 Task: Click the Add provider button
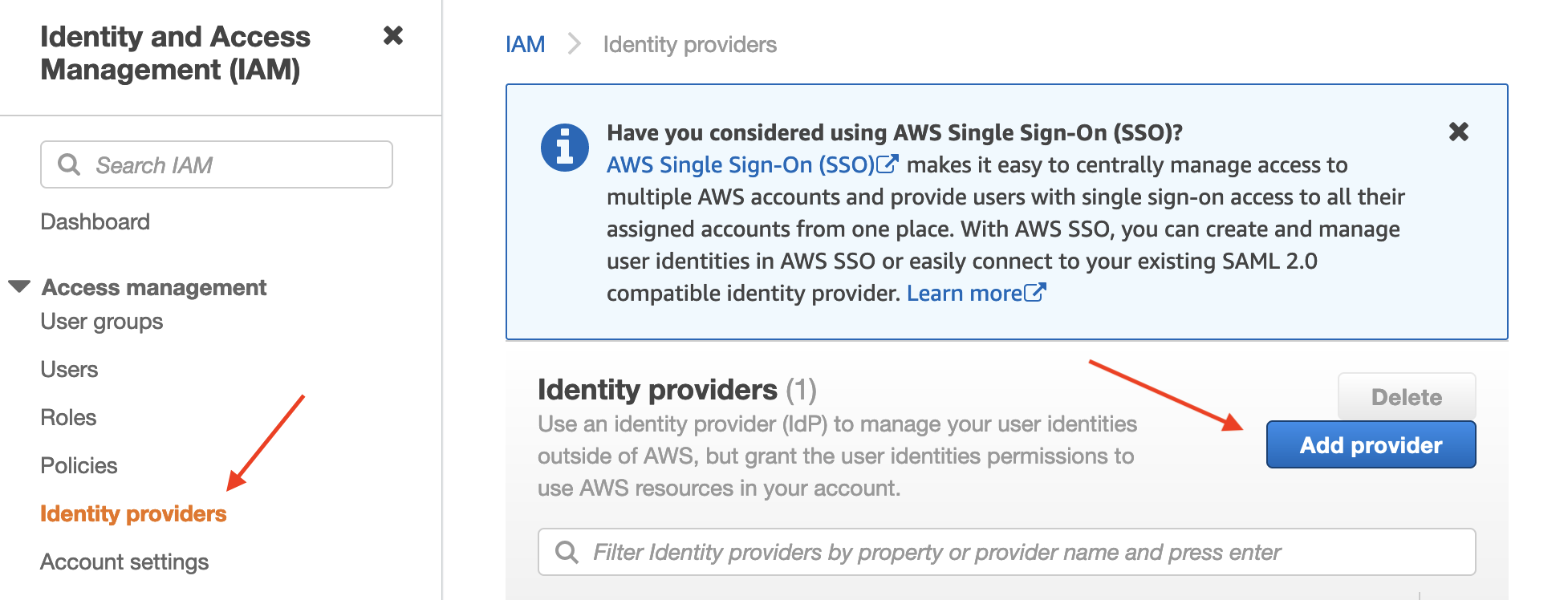pyautogui.click(x=1370, y=445)
